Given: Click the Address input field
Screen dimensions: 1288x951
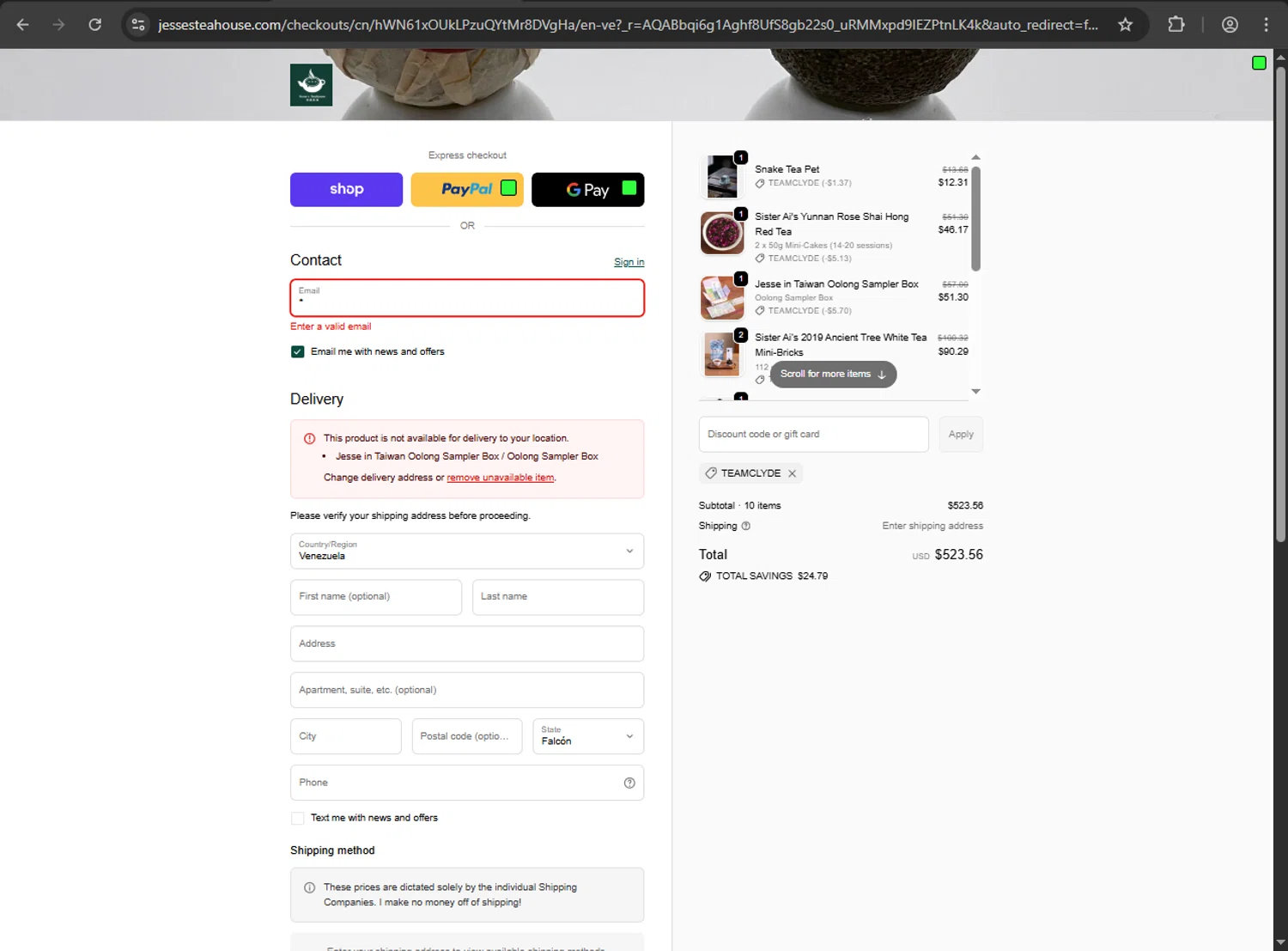Looking at the screenshot, I should click(467, 643).
